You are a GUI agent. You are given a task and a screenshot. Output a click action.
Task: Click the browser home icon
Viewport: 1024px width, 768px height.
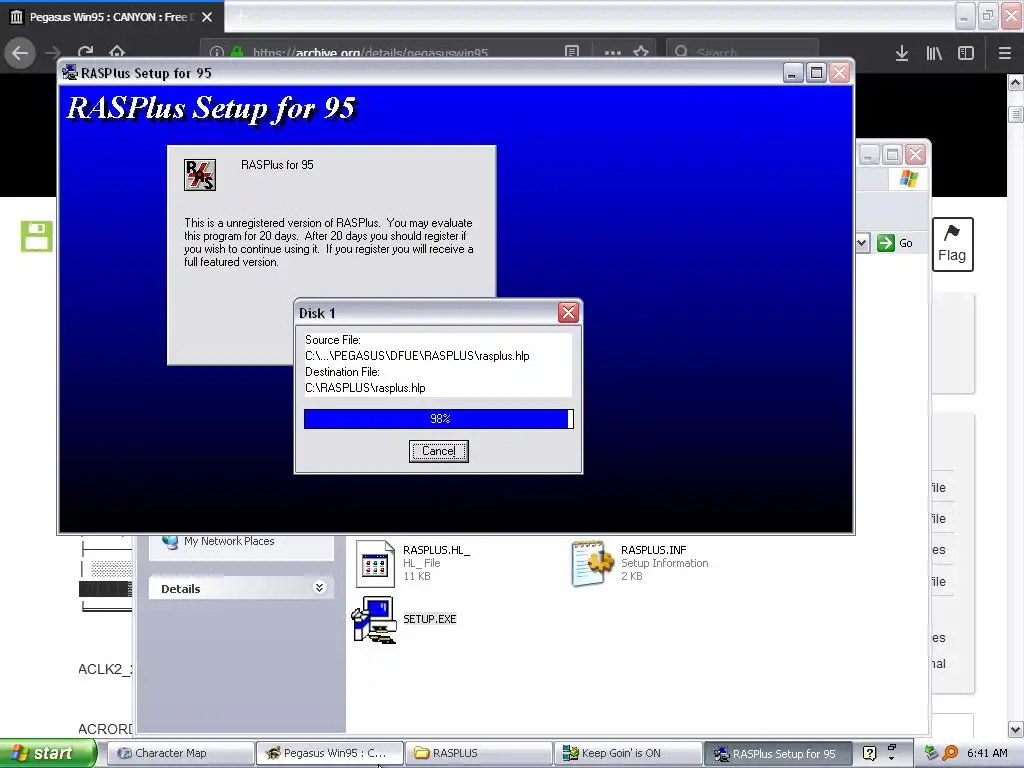(x=117, y=52)
